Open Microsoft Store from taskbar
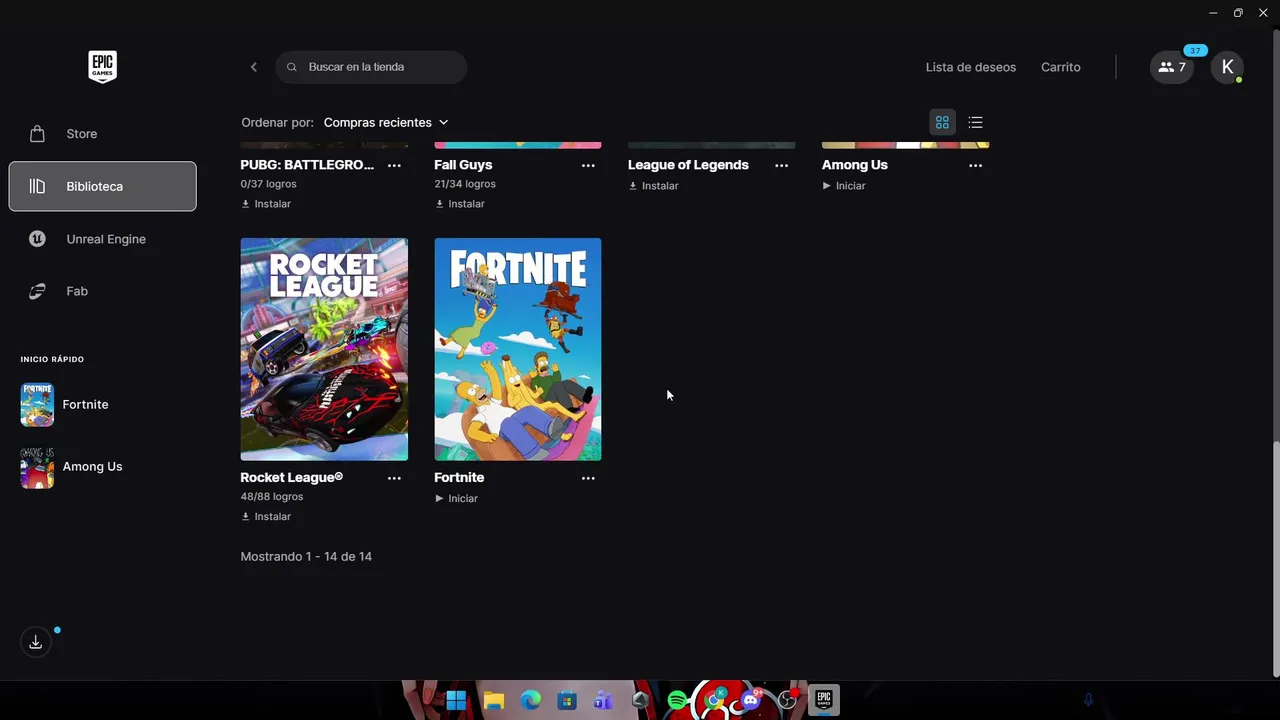 click(x=567, y=700)
